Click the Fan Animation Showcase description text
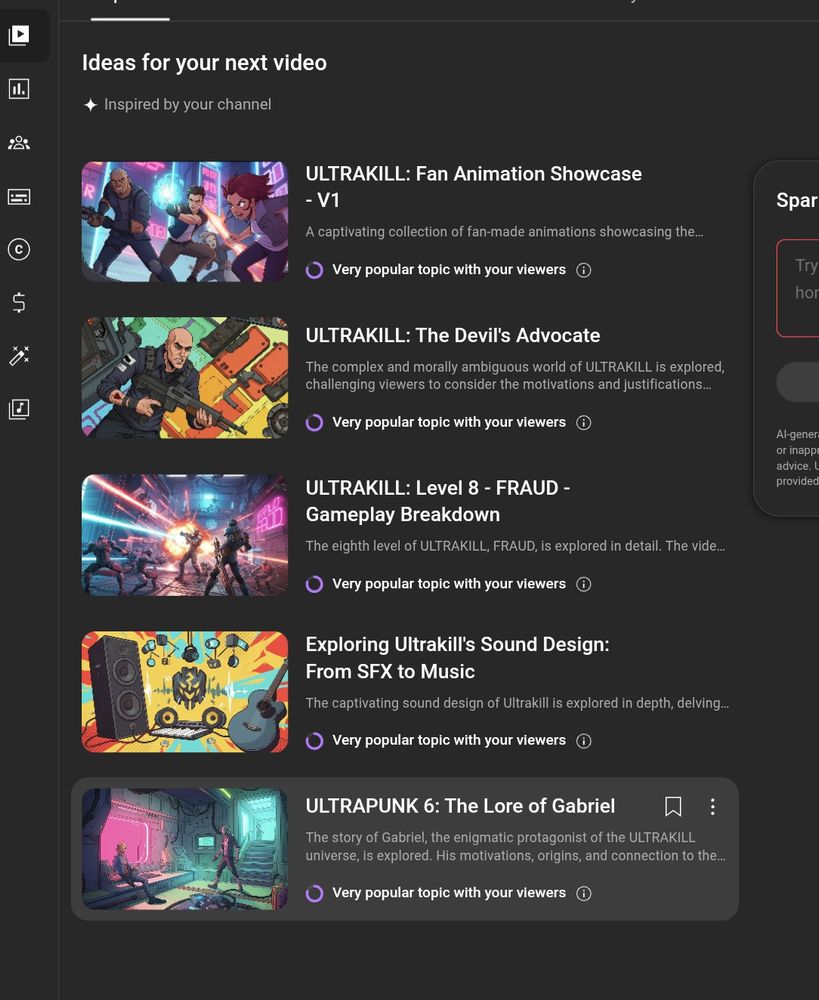The width and height of the screenshot is (819, 1000). point(505,232)
